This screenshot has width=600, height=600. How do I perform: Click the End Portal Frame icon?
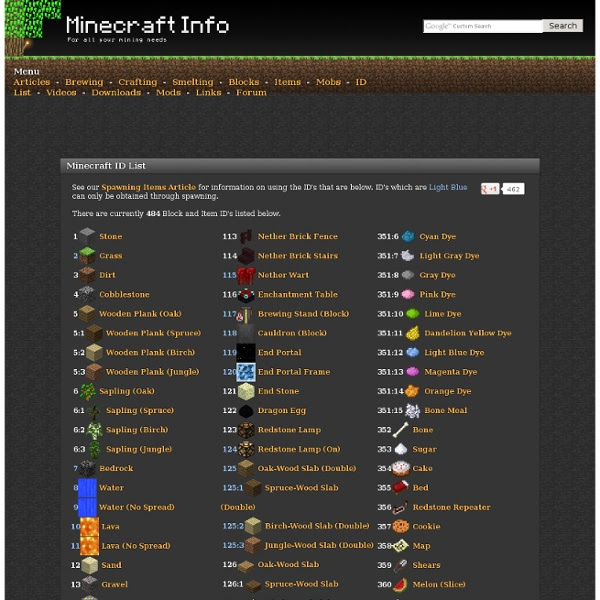[246, 372]
